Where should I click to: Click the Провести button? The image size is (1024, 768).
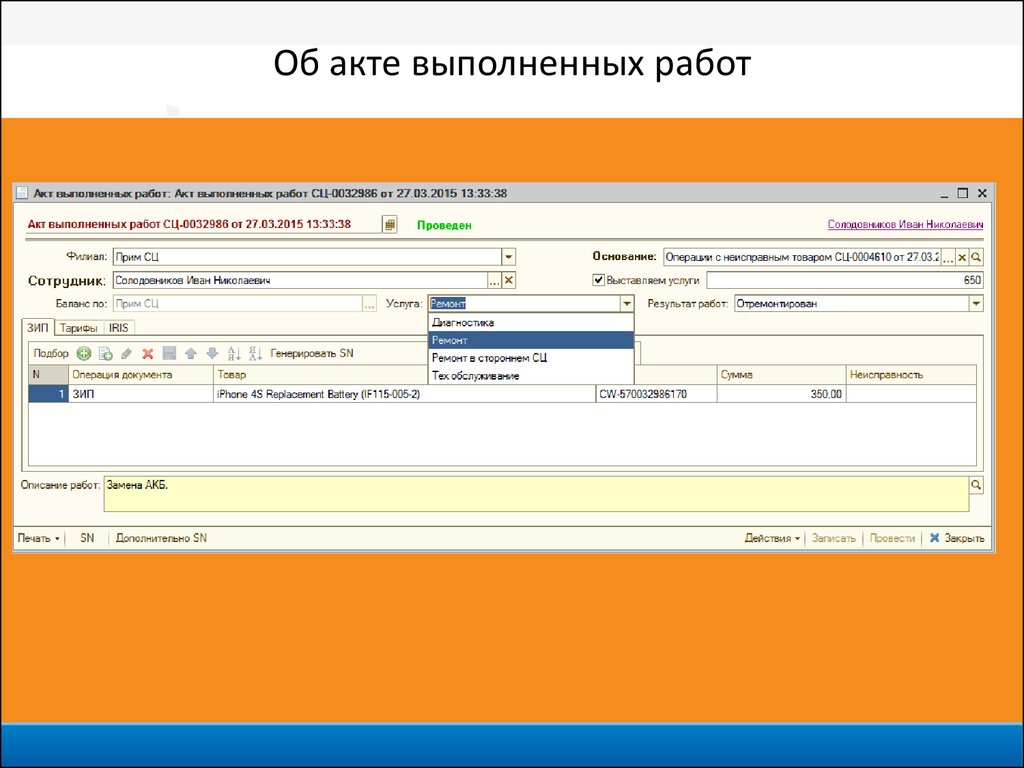[892, 538]
